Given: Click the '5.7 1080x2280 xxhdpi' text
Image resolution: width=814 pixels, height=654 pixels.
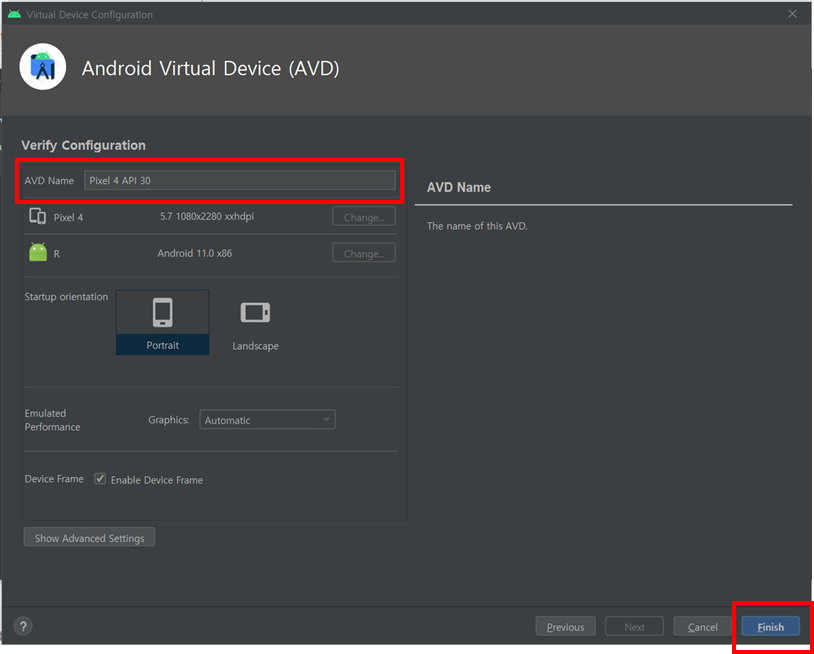Looking at the screenshot, I should click(x=207, y=216).
